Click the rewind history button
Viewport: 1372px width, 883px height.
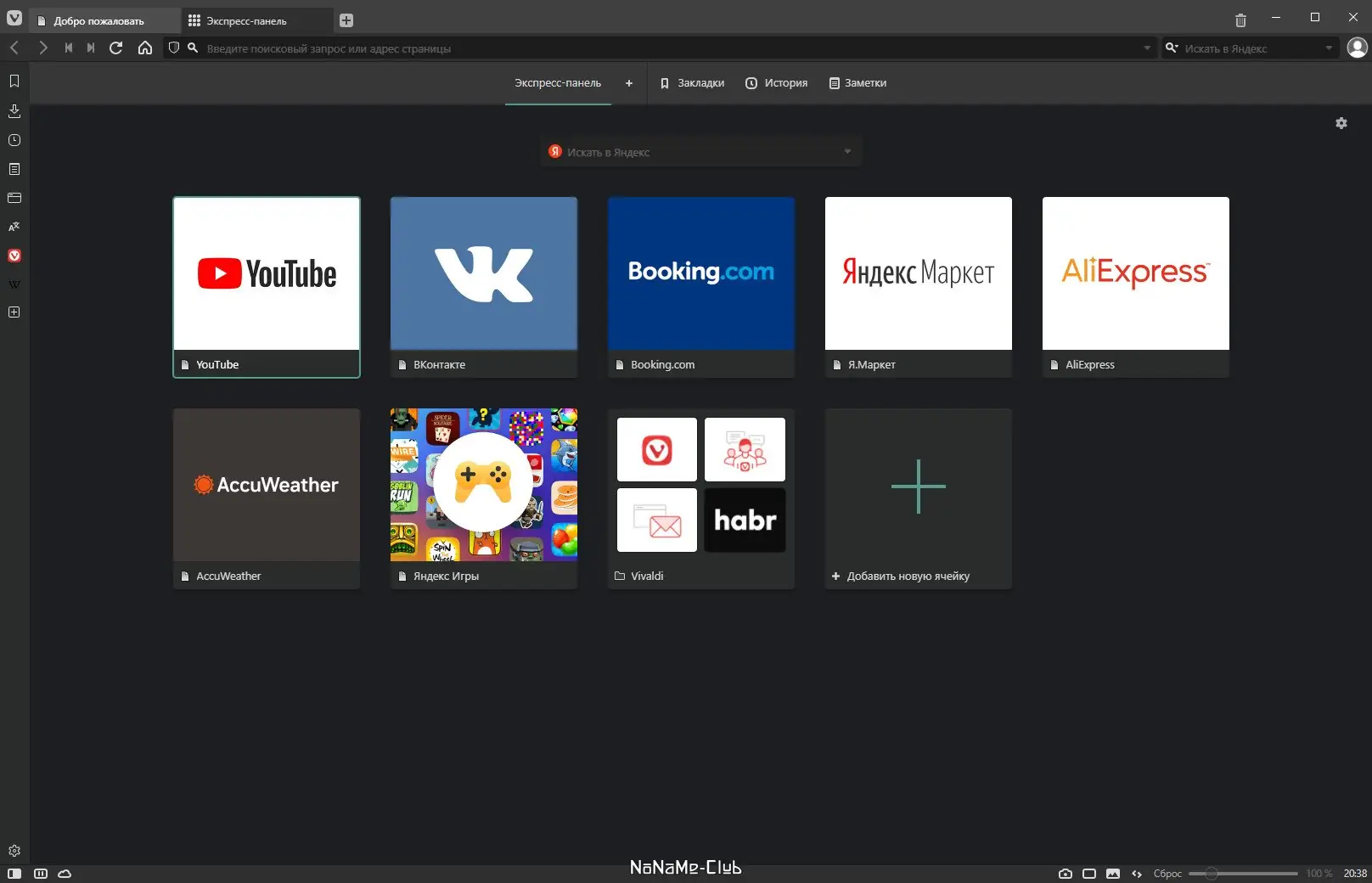69,48
